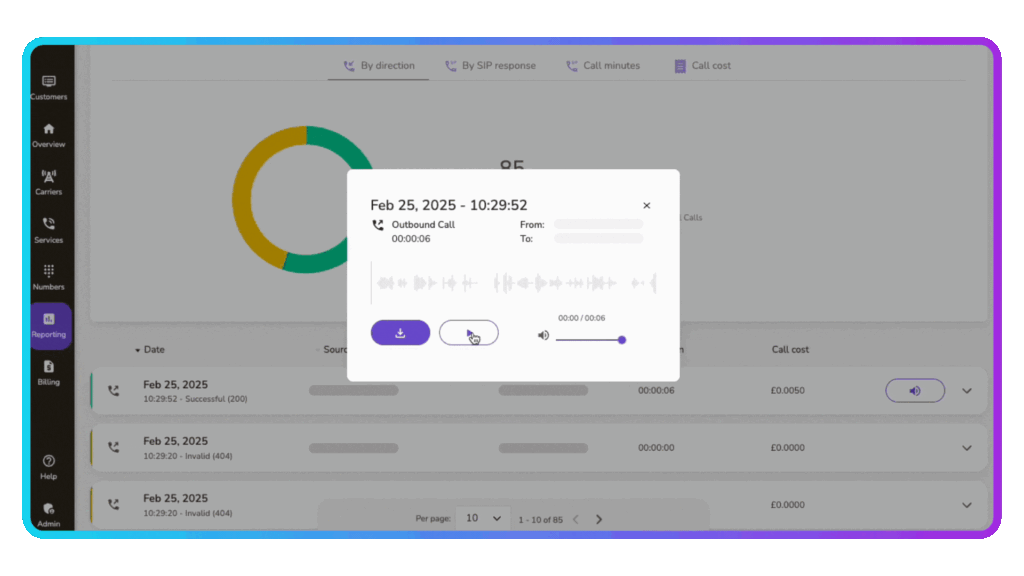Click the Admin icon in sidebar
The width and height of the screenshot is (1024, 576).
(48, 514)
